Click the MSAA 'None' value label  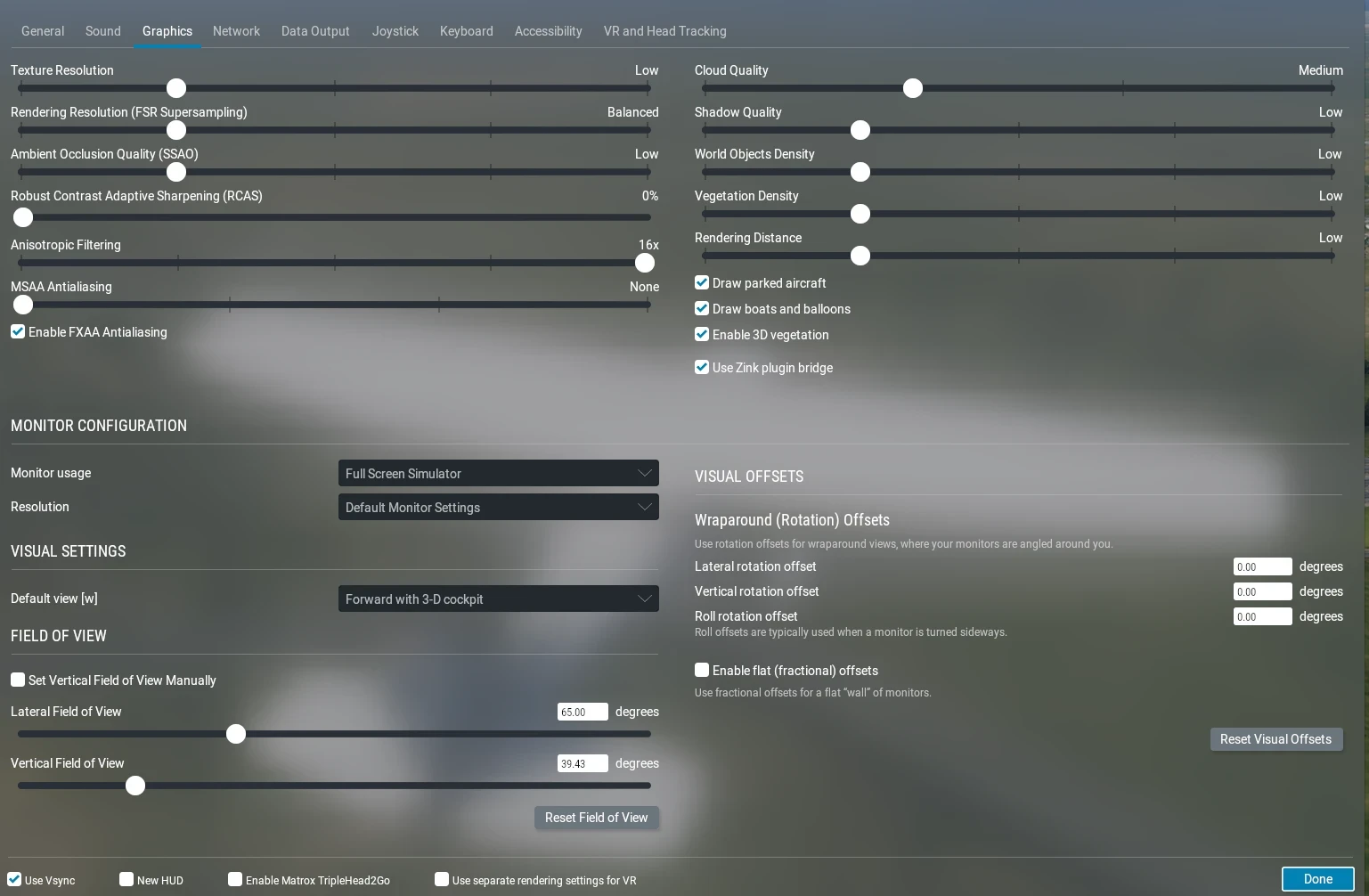click(x=644, y=287)
